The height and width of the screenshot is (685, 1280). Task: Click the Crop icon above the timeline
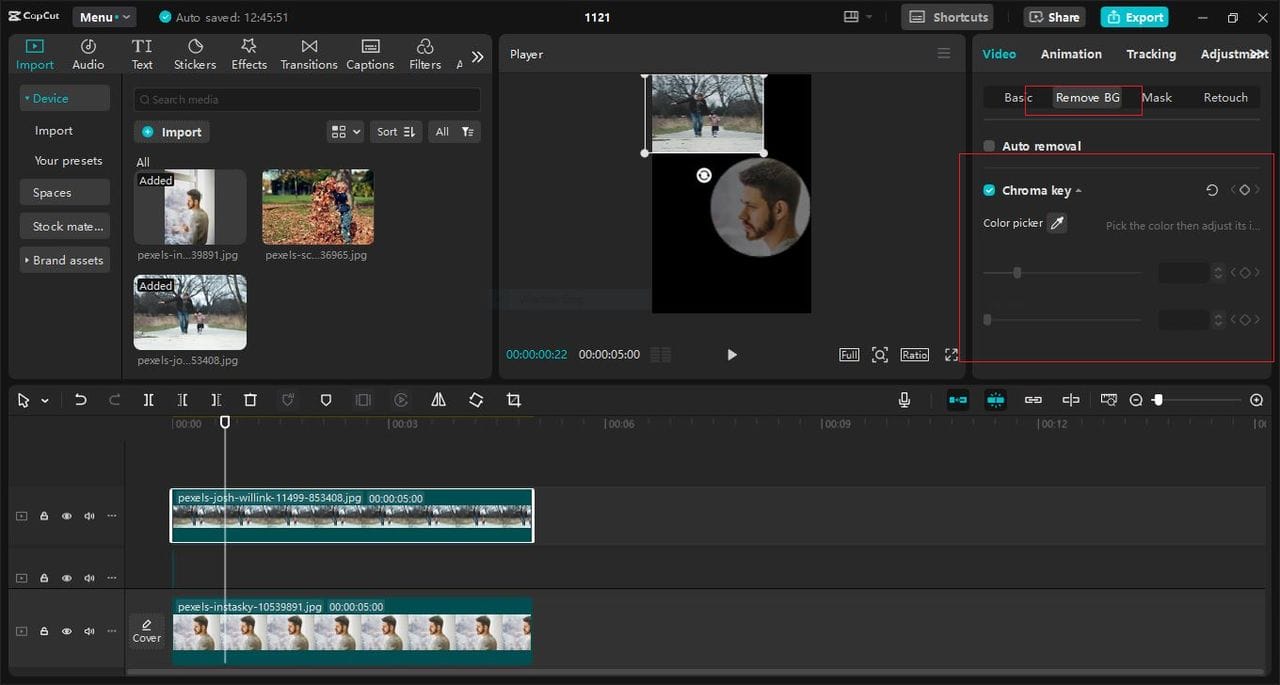513,400
